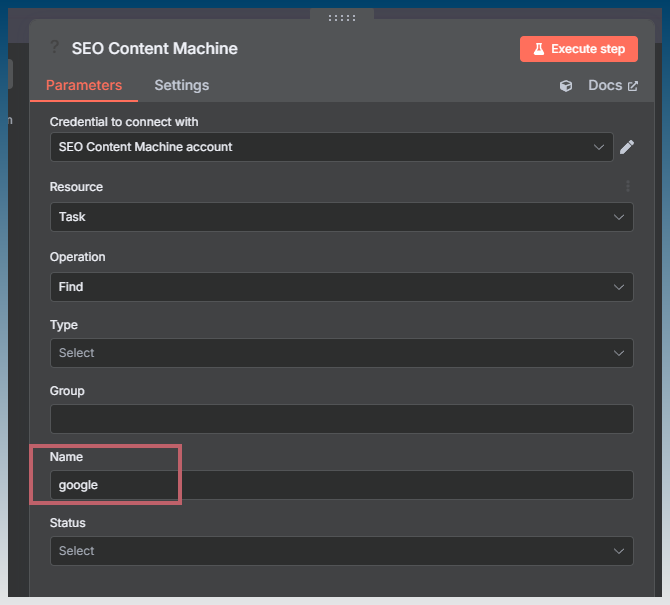The width and height of the screenshot is (670, 605).
Task: Run the Execute step button
Action: pos(579,49)
